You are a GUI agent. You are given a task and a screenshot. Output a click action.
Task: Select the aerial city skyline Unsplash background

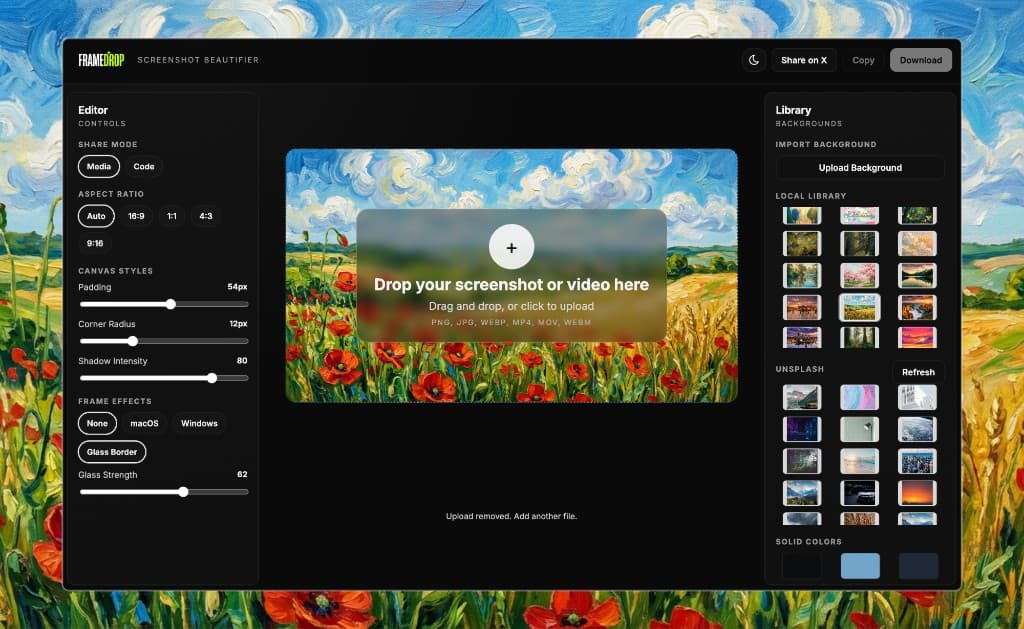[917, 461]
